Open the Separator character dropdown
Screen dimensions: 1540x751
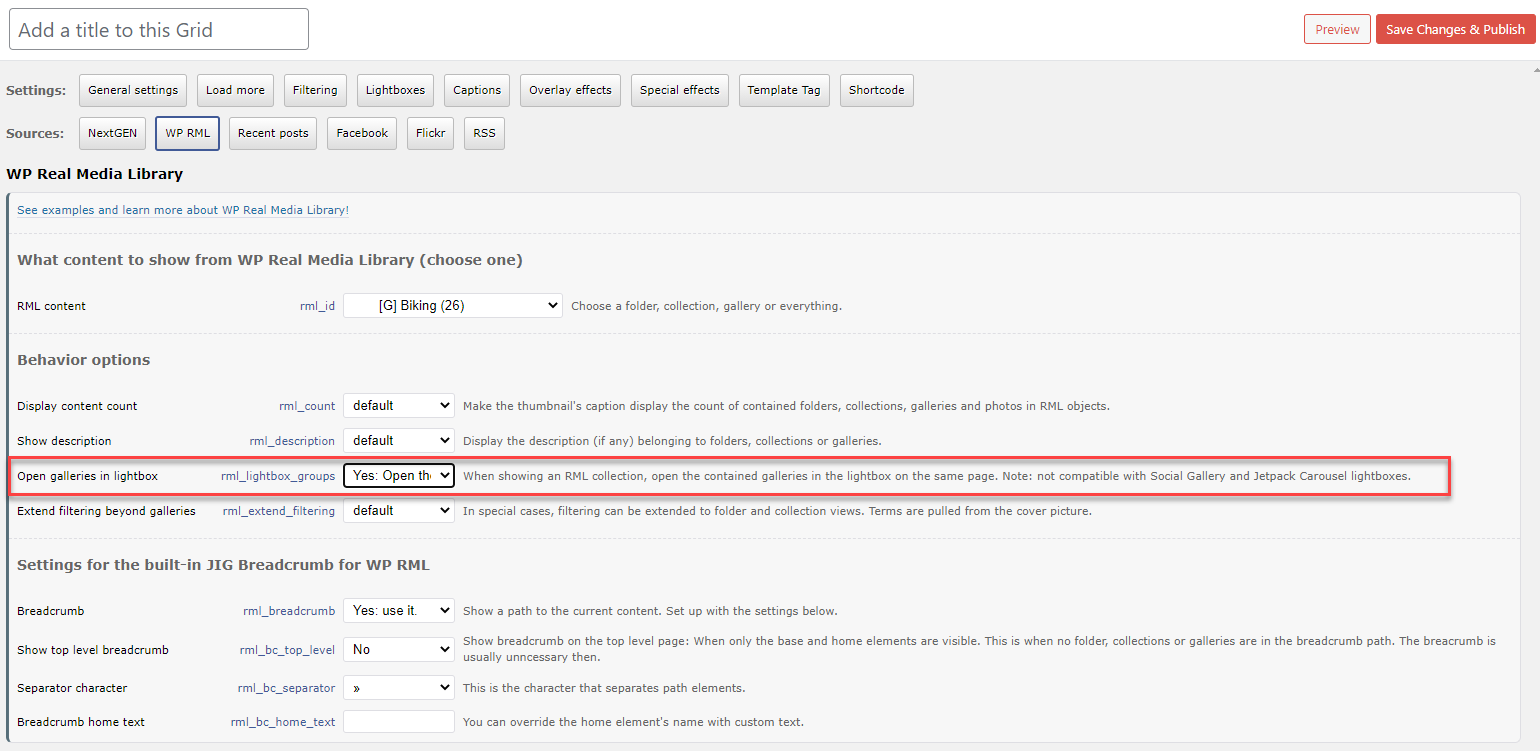click(x=399, y=688)
